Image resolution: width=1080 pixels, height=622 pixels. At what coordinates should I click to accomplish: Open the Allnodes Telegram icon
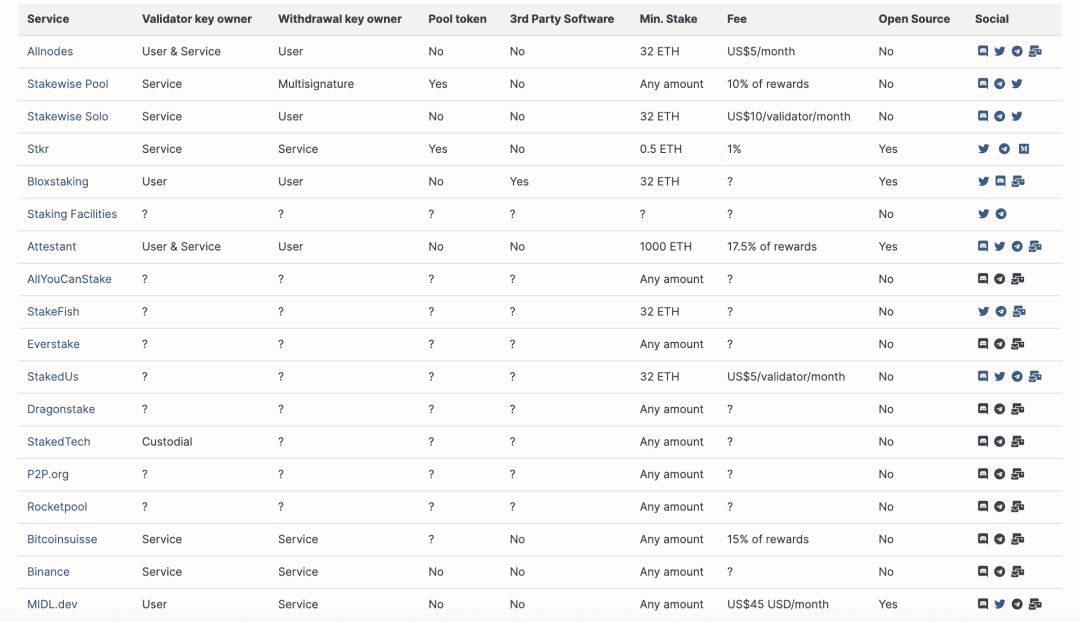[1017, 51]
